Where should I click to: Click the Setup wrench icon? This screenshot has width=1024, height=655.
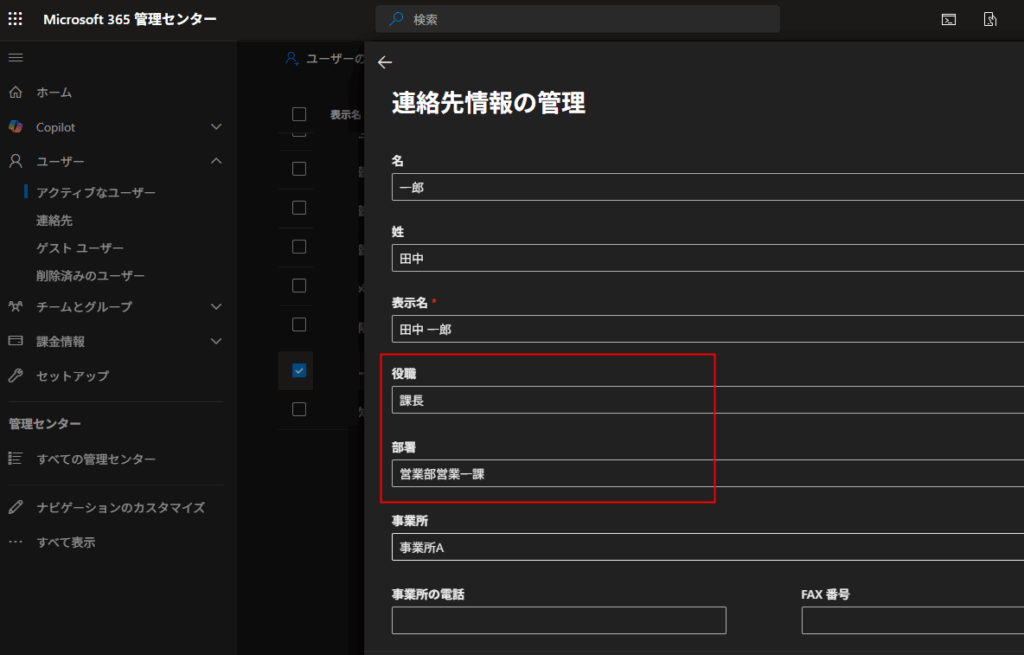[x=16, y=375]
